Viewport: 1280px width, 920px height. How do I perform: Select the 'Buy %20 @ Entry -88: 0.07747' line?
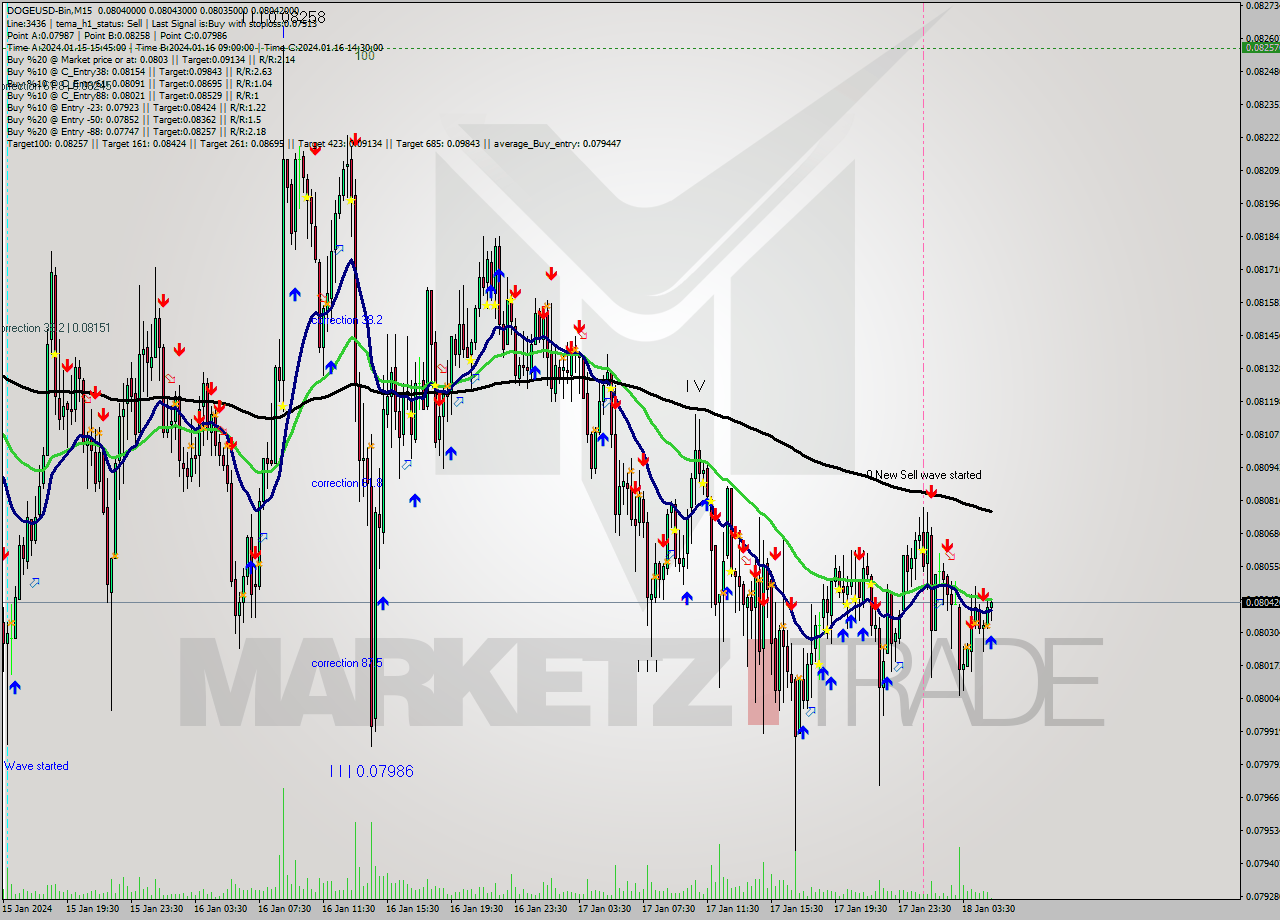pyautogui.click(x=136, y=131)
